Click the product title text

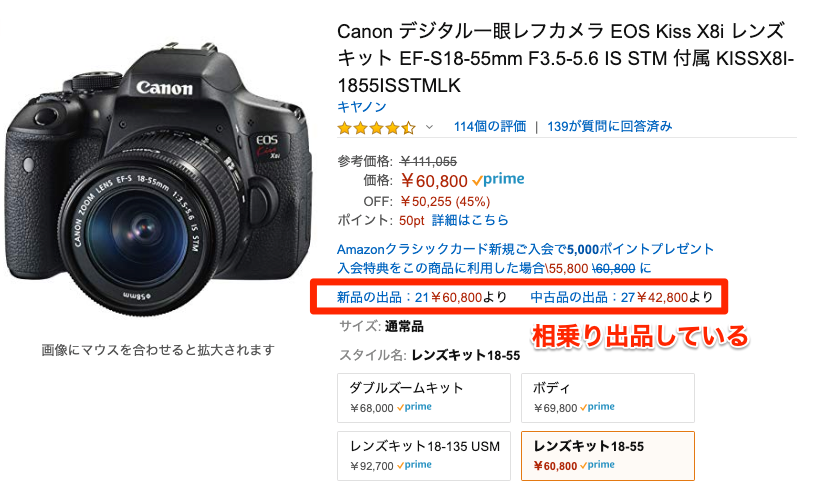click(x=566, y=58)
